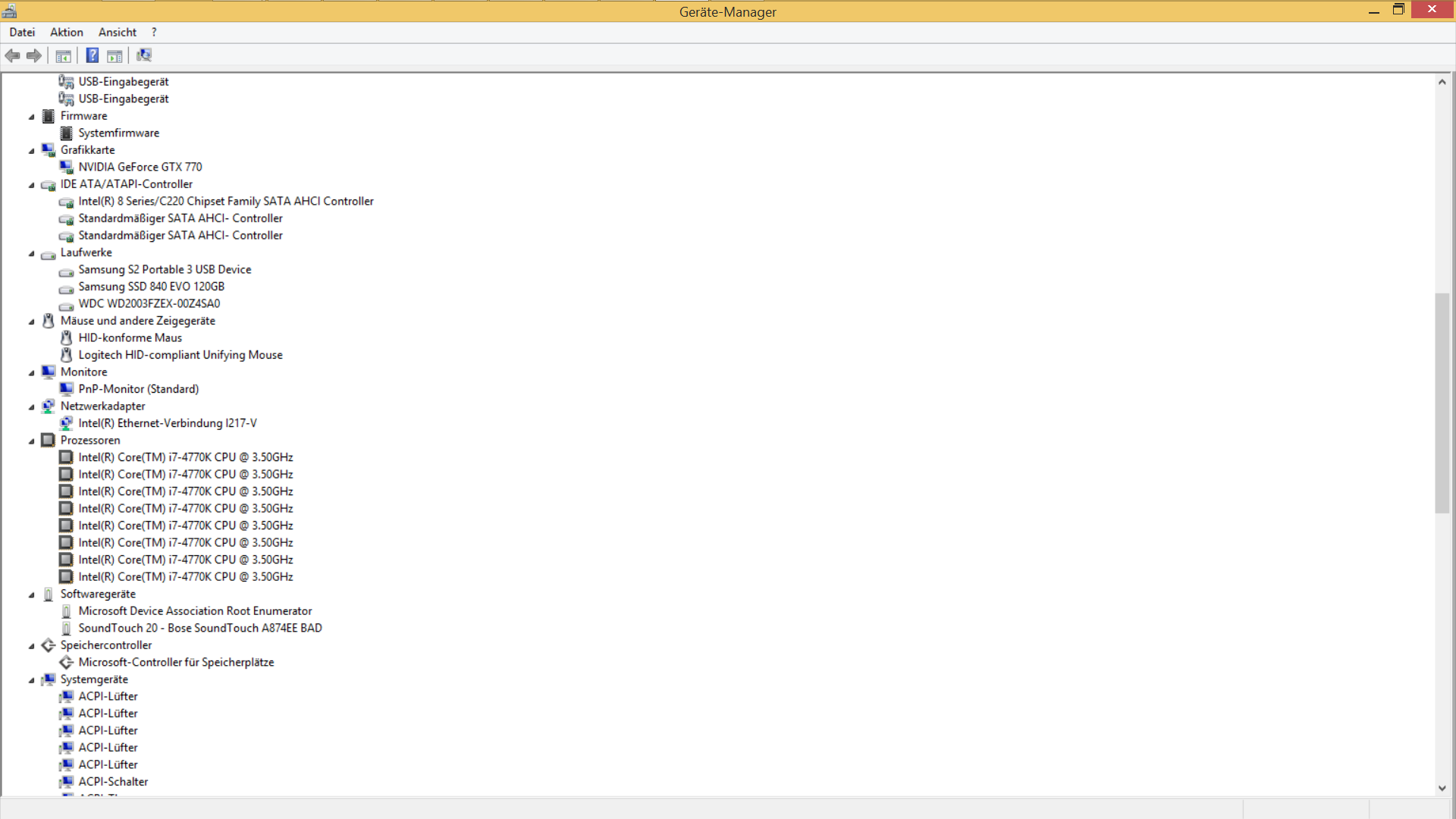Click Intel Ethernet I217-V adapter icon
This screenshot has height=819, width=1456.
click(67, 423)
